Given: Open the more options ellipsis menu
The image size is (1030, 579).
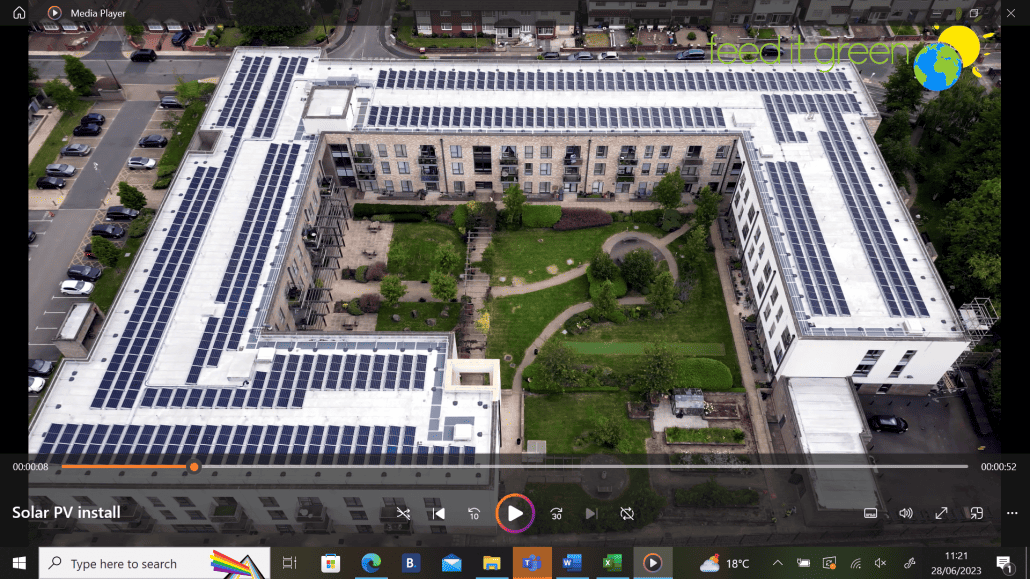Looking at the screenshot, I should 1012,513.
